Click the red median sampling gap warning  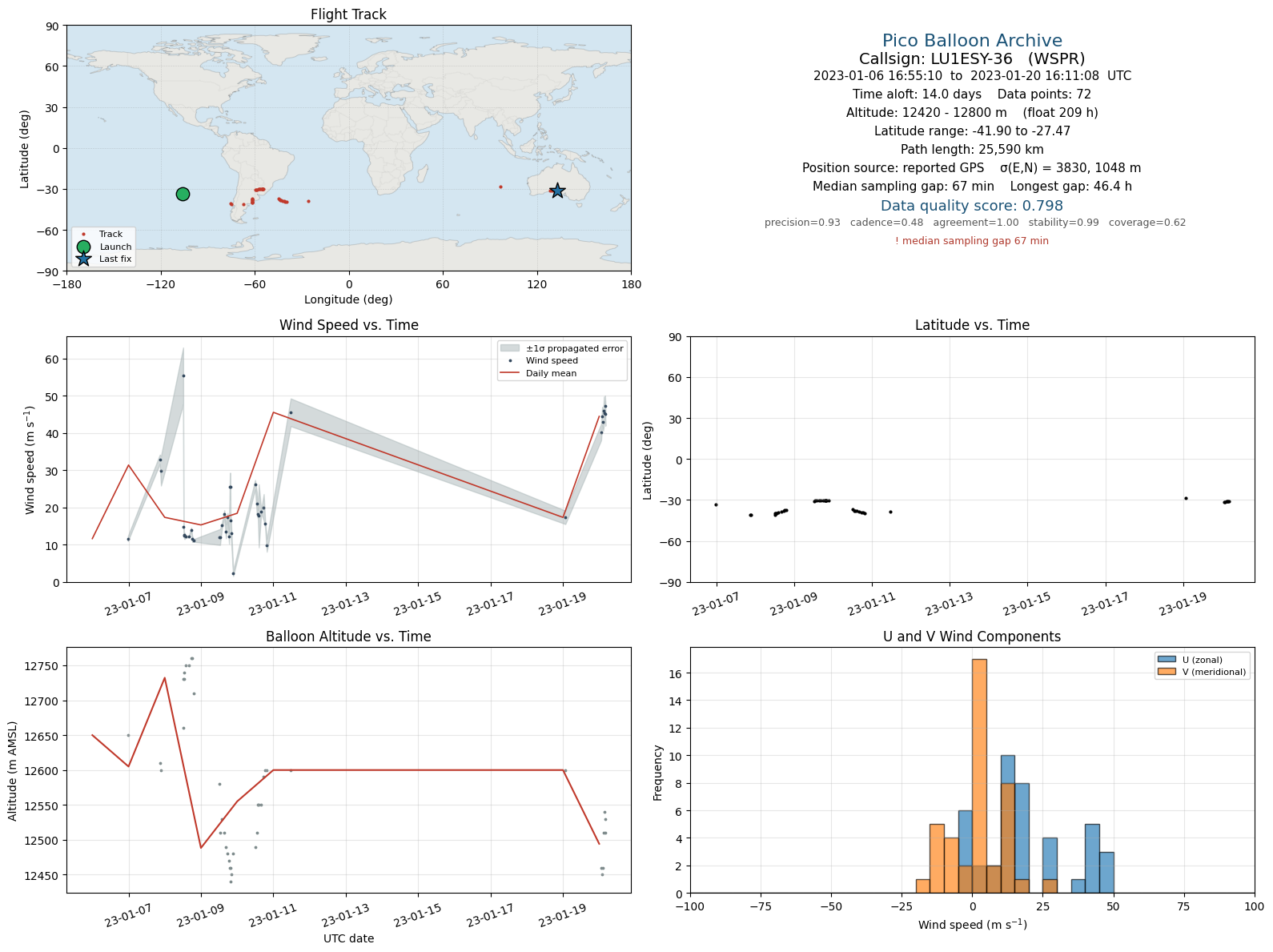972,241
